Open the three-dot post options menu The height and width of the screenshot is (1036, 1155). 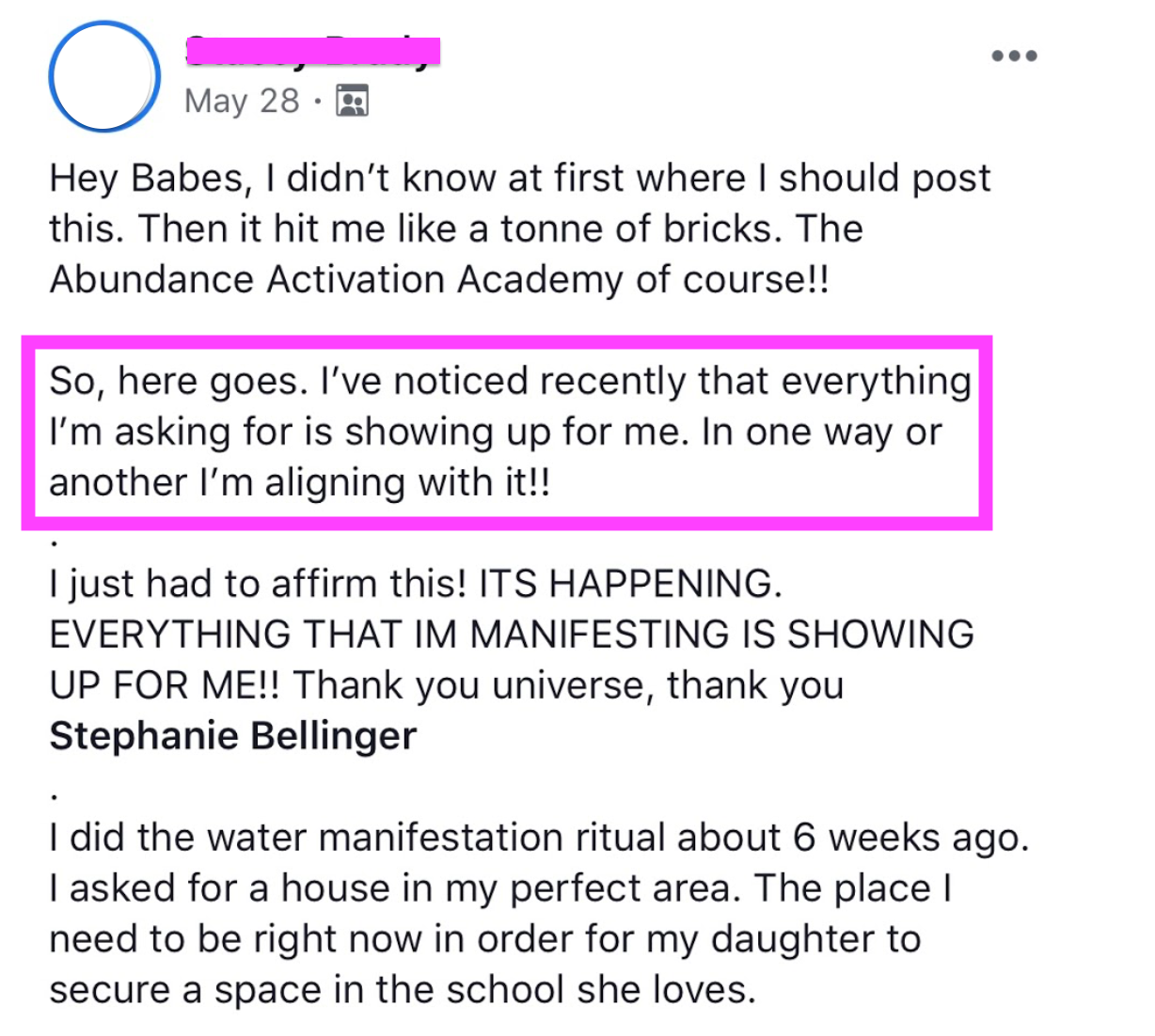tap(1014, 56)
